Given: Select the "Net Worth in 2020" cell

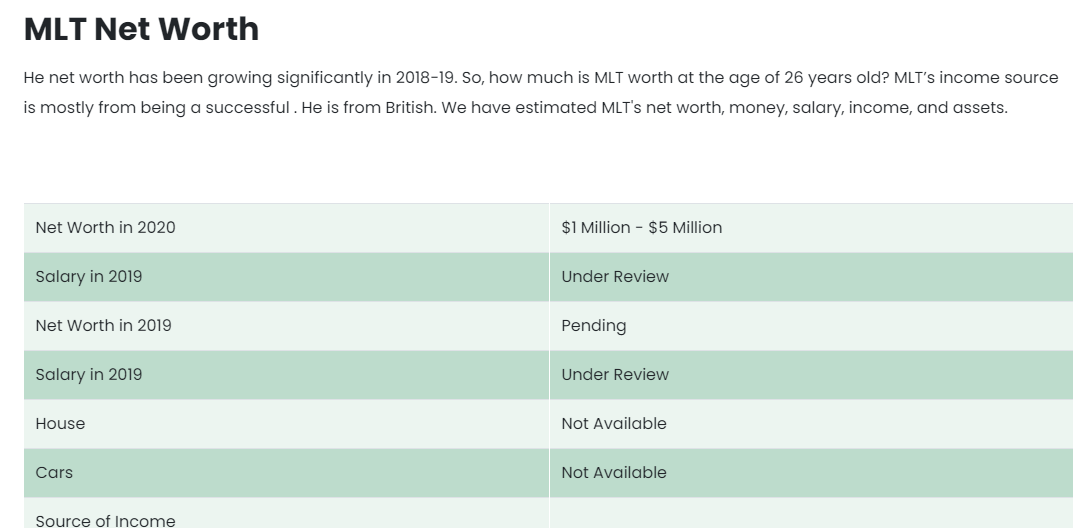Looking at the screenshot, I should pyautogui.click(x=105, y=228).
